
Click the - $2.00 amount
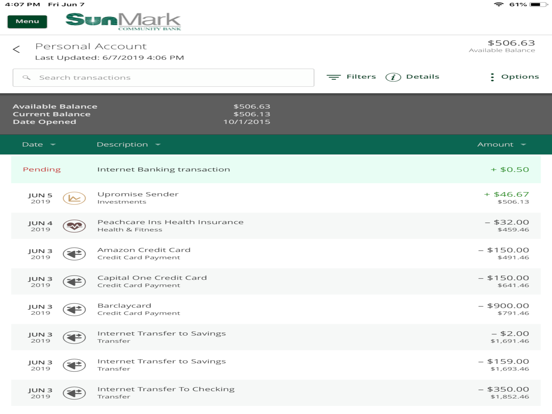coord(510,333)
